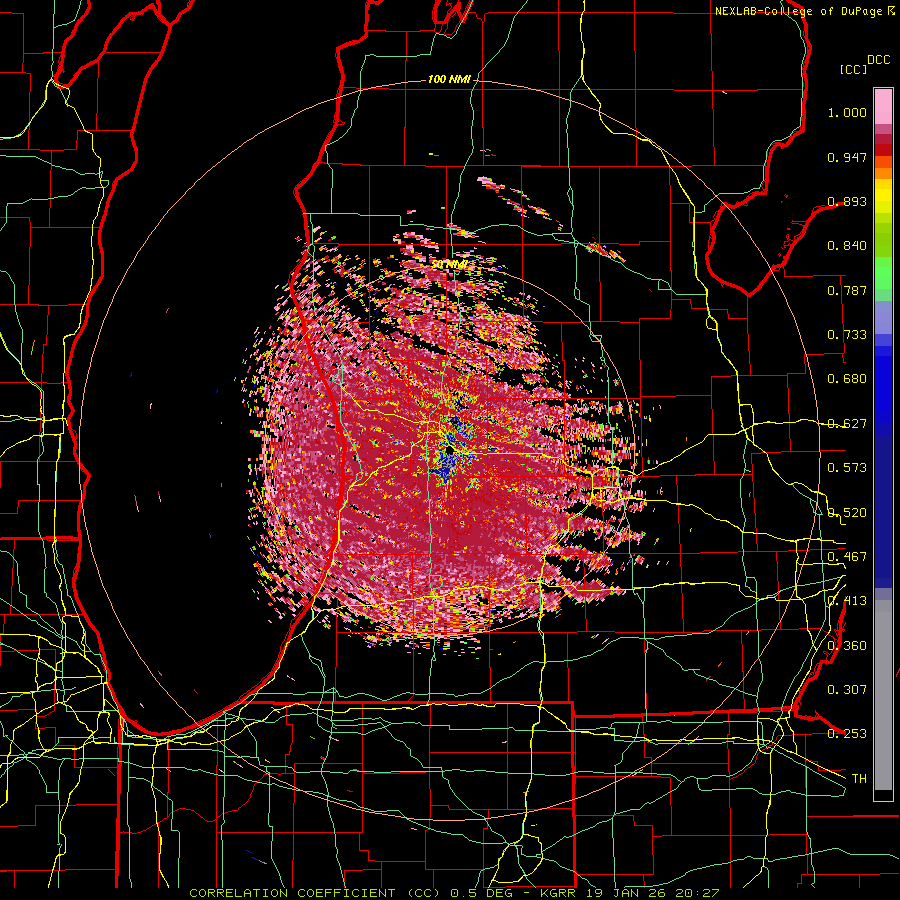Image resolution: width=900 pixels, height=900 pixels.
Task: Click the 1.000 value on the color scale
Action: (847, 112)
